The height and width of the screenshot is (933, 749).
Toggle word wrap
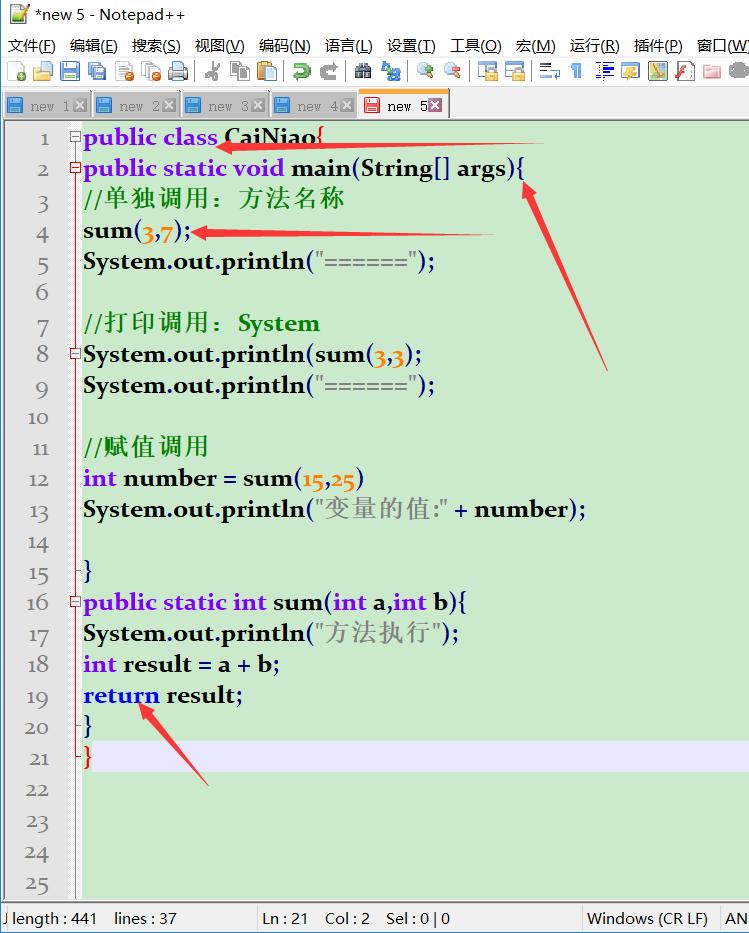point(549,71)
